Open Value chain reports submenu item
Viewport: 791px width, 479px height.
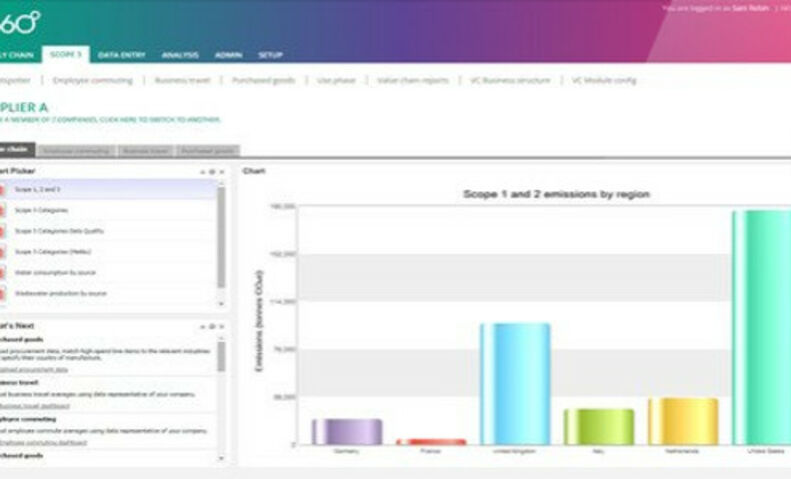pos(412,80)
